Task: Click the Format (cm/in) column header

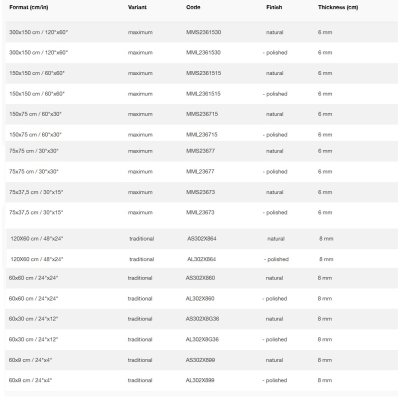Action: [x=29, y=7]
